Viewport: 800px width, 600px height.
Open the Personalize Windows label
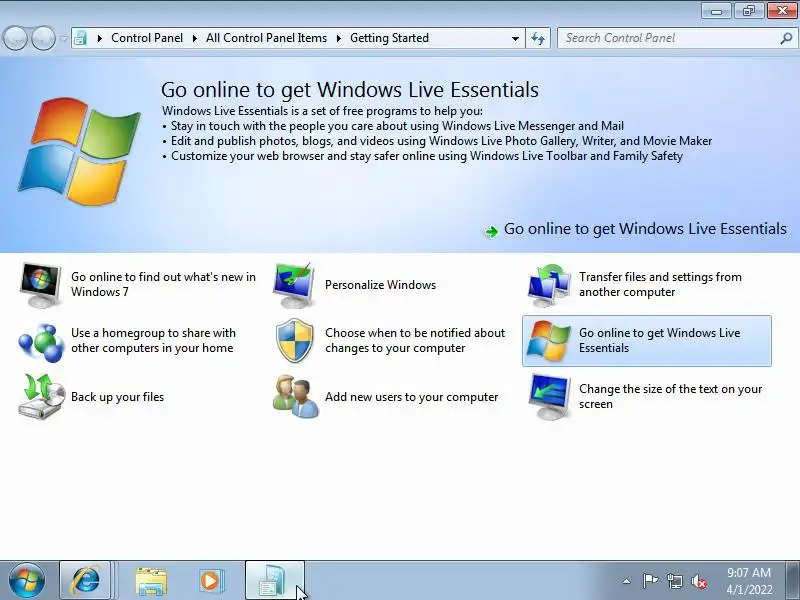tap(380, 285)
